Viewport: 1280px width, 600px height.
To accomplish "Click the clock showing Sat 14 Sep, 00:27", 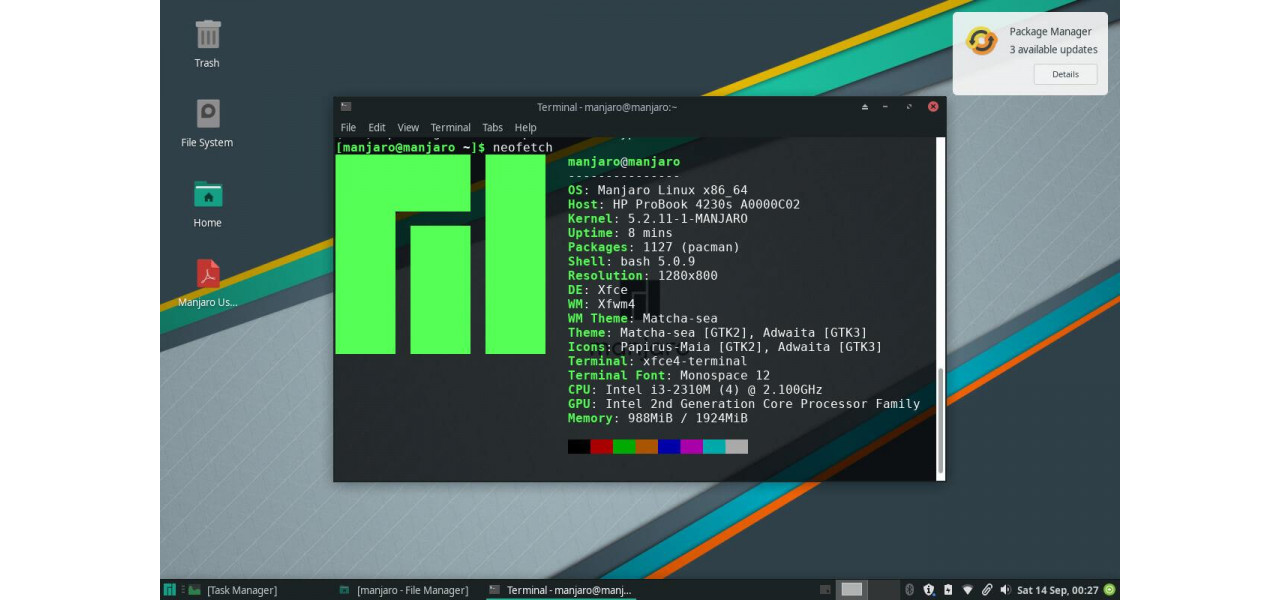I will pyautogui.click(x=1057, y=590).
